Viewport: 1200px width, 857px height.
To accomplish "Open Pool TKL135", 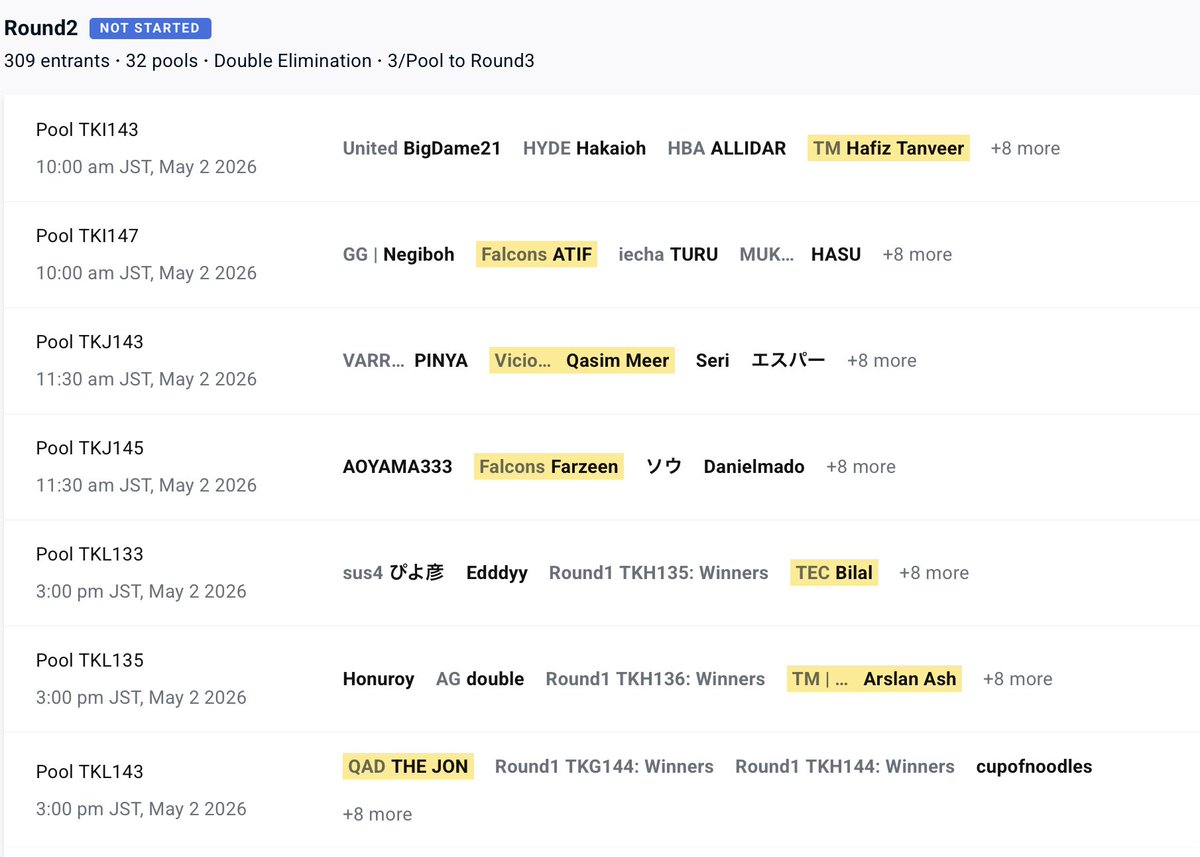I will (90, 659).
